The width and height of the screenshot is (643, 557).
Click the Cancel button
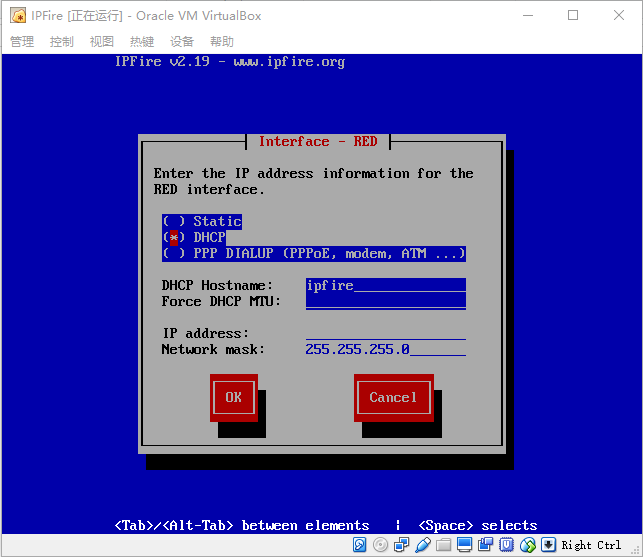[394, 397]
